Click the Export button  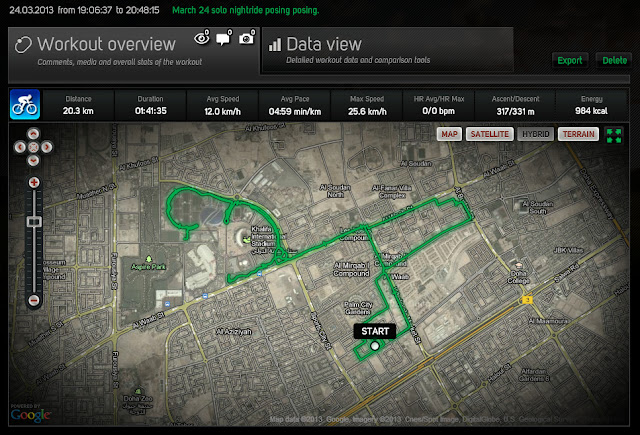(x=570, y=60)
